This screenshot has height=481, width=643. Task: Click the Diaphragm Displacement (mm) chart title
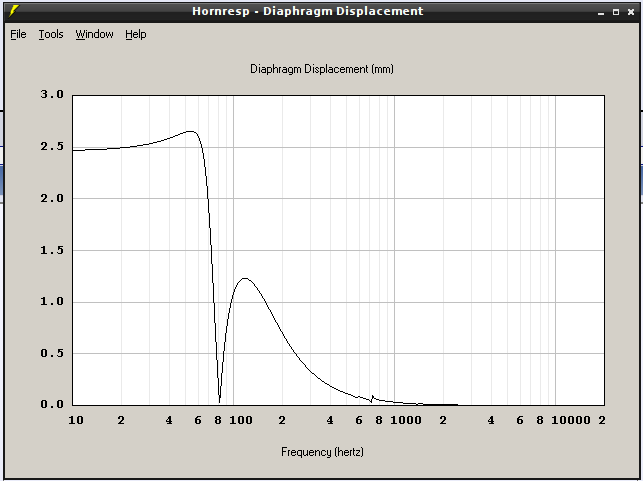pos(322,69)
